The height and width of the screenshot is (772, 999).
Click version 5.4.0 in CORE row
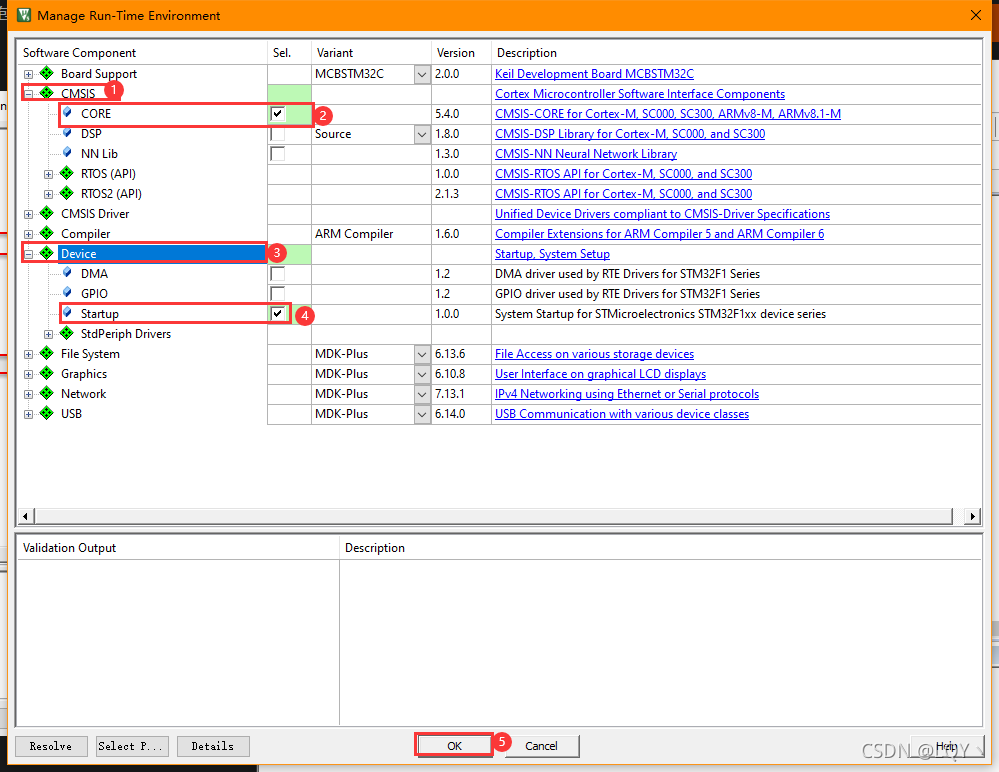[x=447, y=113]
